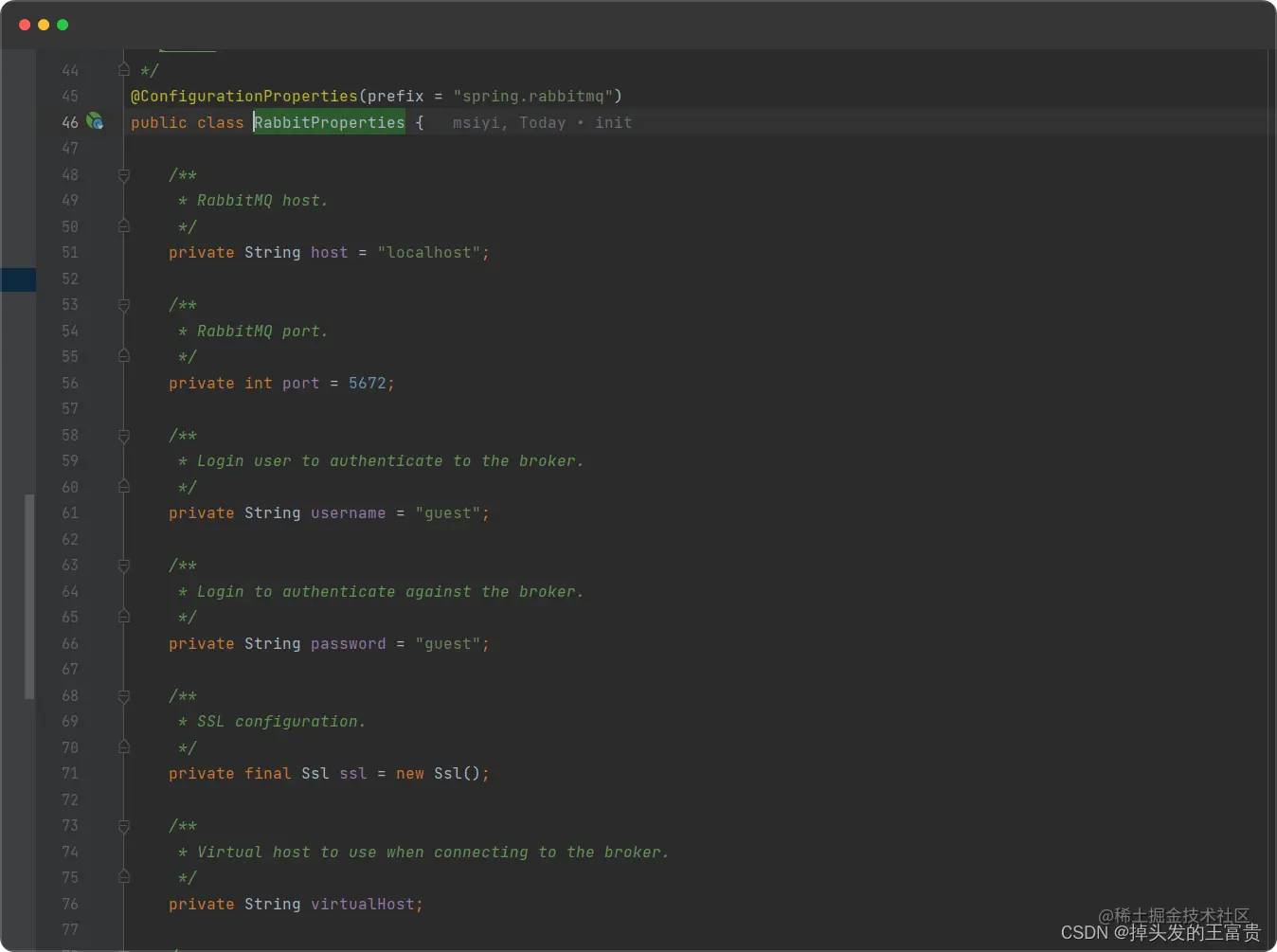
Task: Close the window with the red button
Action: tap(25, 25)
